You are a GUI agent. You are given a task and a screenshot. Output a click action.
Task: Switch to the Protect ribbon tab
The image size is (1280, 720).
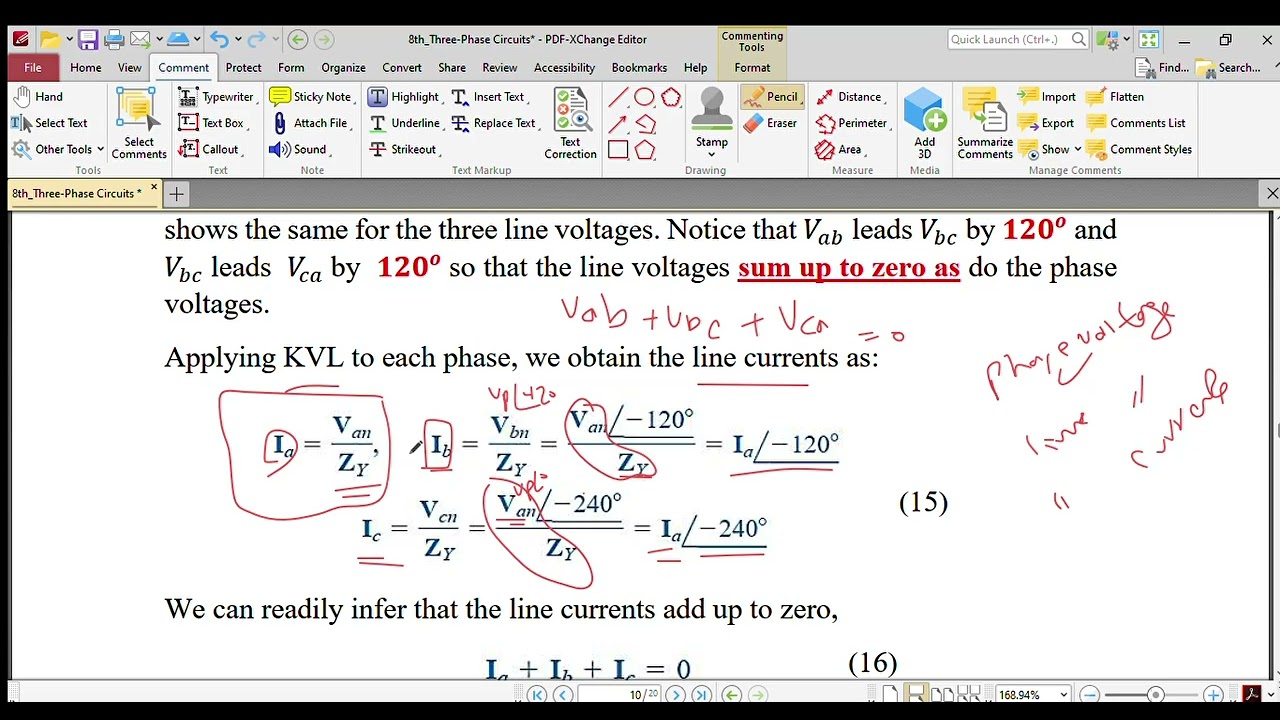(x=243, y=67)
